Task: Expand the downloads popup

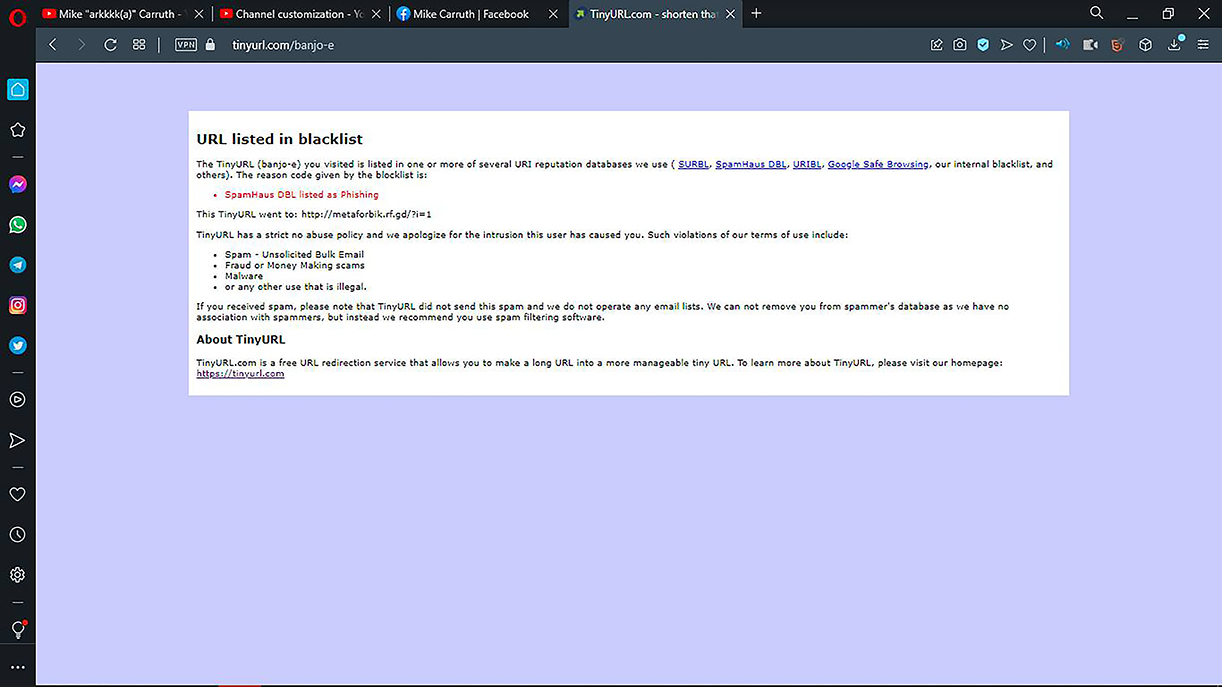Action: pyautogui.click(x=1174, y=45)
